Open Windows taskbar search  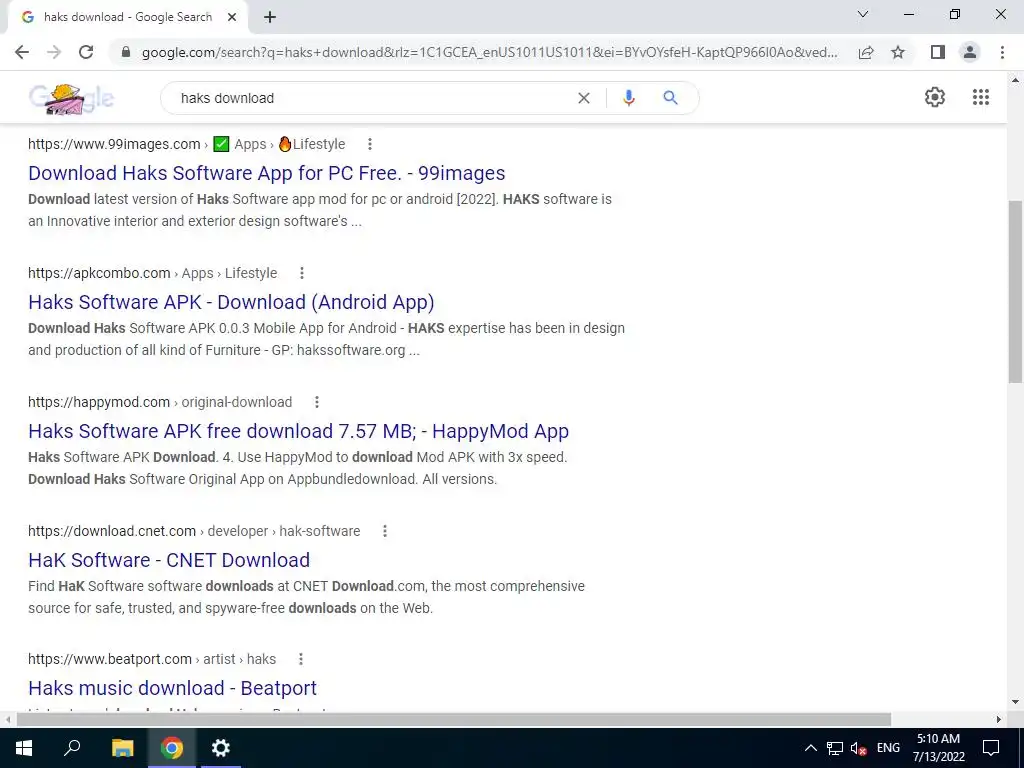72,748
